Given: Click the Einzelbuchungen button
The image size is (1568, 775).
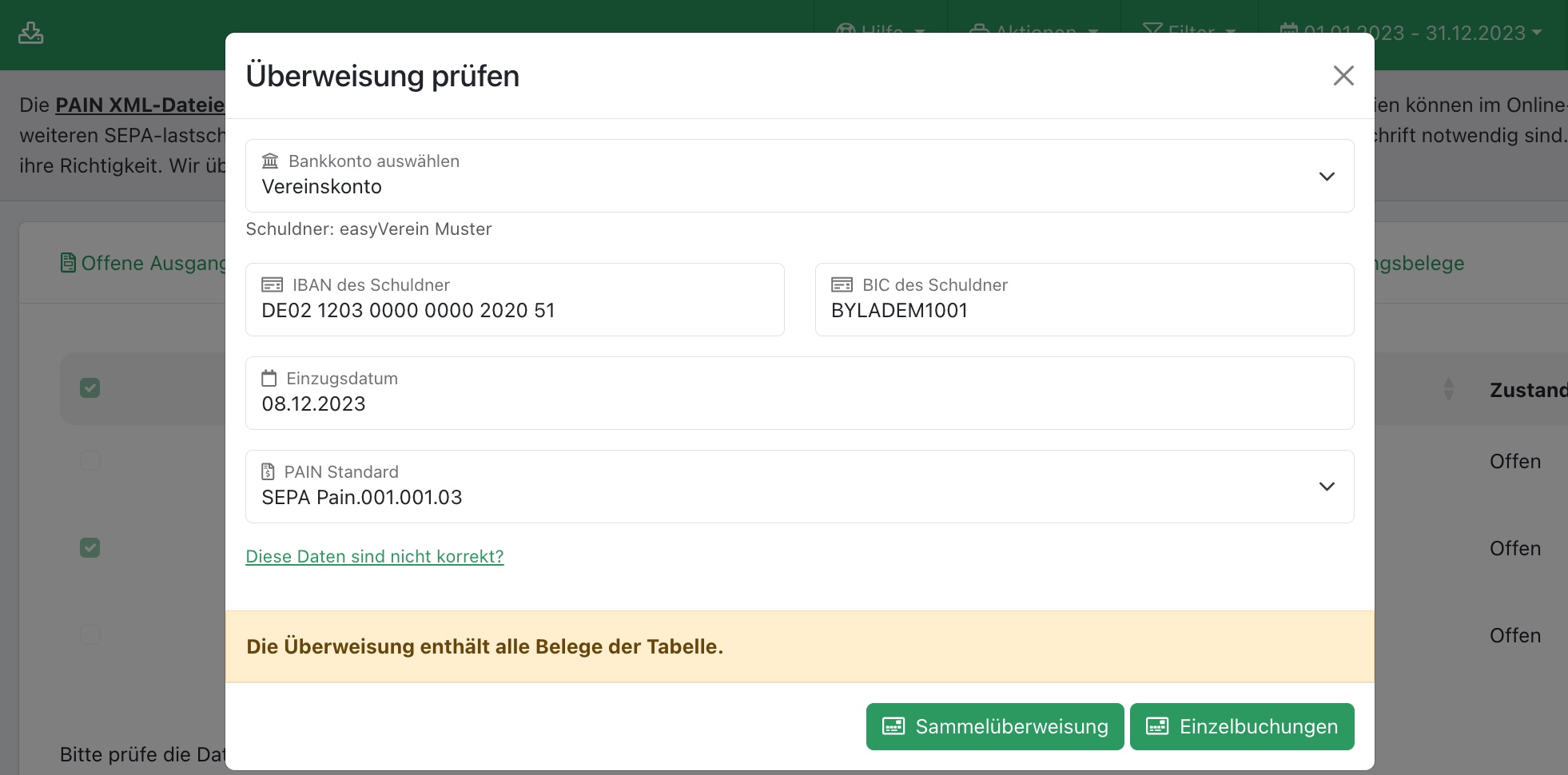Looking at the screenshot, I should [1241, 726].
